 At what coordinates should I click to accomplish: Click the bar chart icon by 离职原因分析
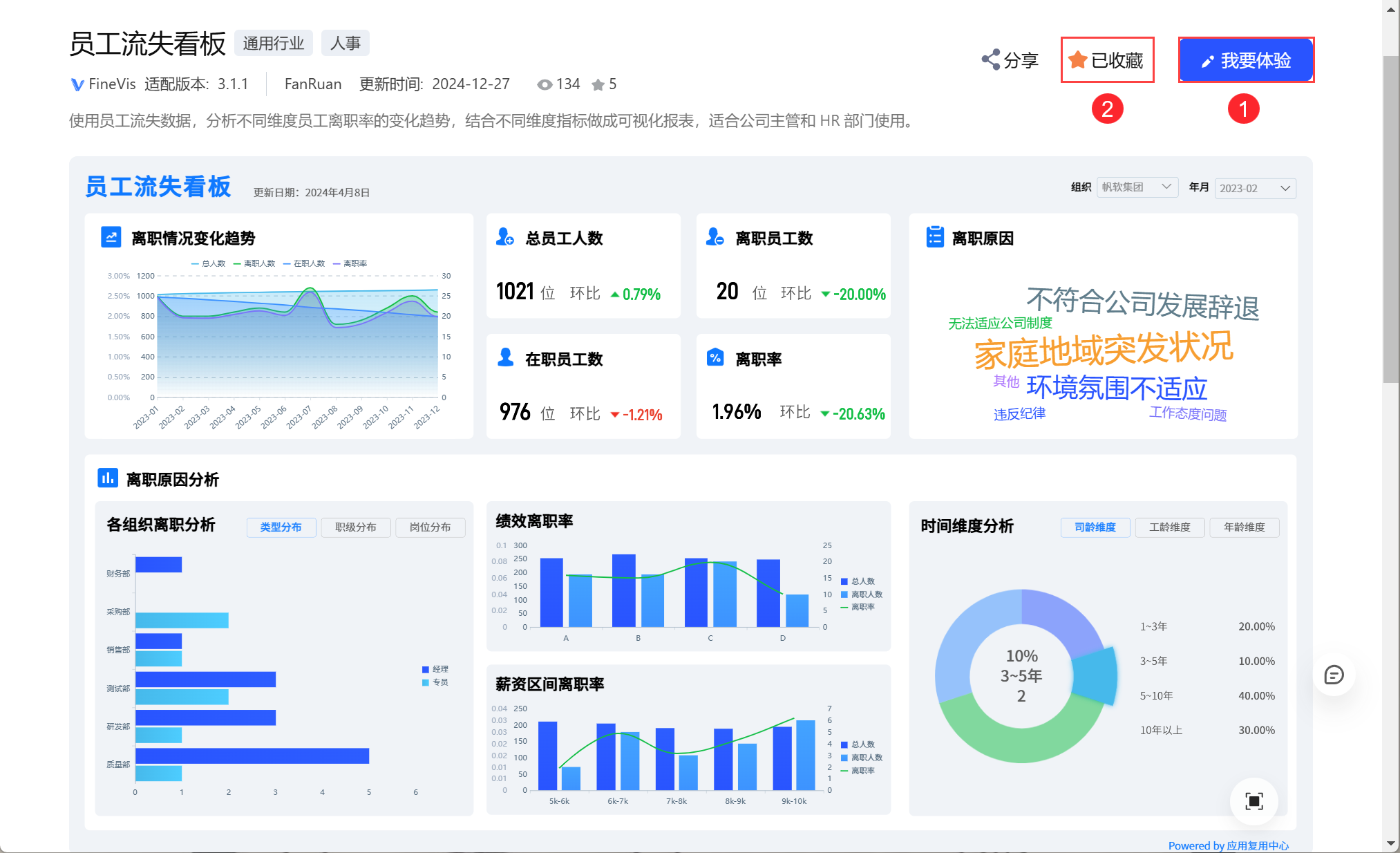108,478
